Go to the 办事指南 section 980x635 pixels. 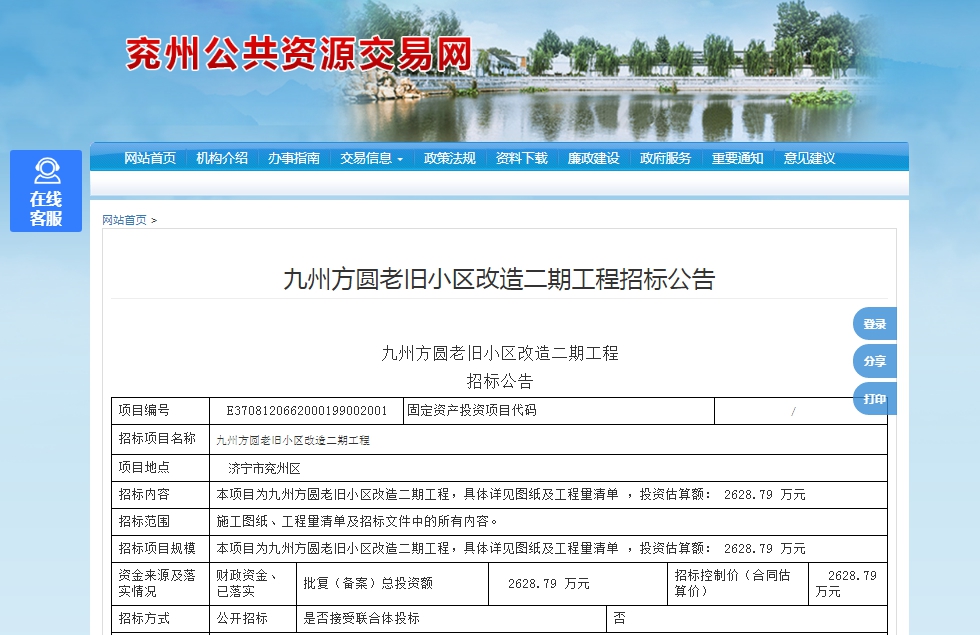coord(294,158)
